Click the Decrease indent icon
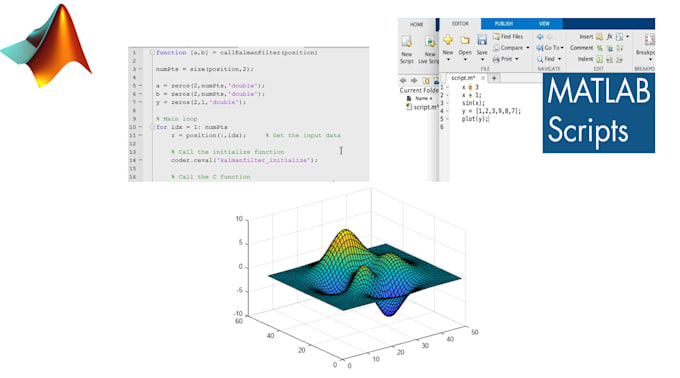 point(619,59)
